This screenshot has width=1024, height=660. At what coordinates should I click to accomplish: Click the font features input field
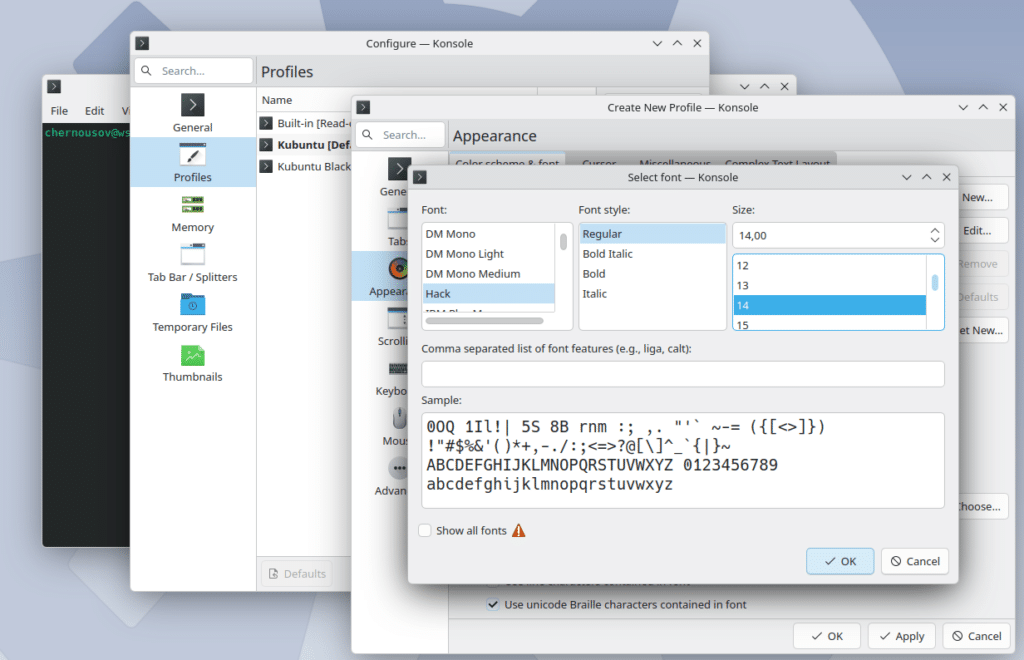[682, 374]
